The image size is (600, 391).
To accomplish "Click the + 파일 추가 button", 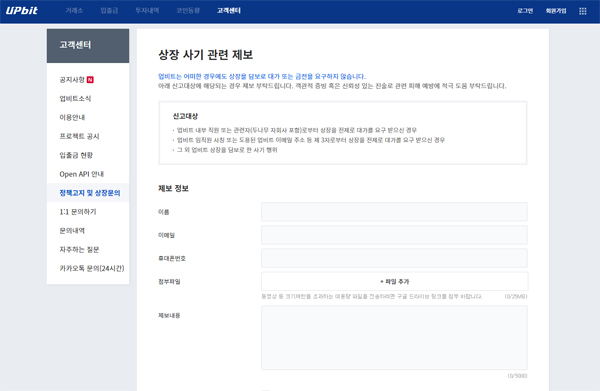I will [395, 281].
